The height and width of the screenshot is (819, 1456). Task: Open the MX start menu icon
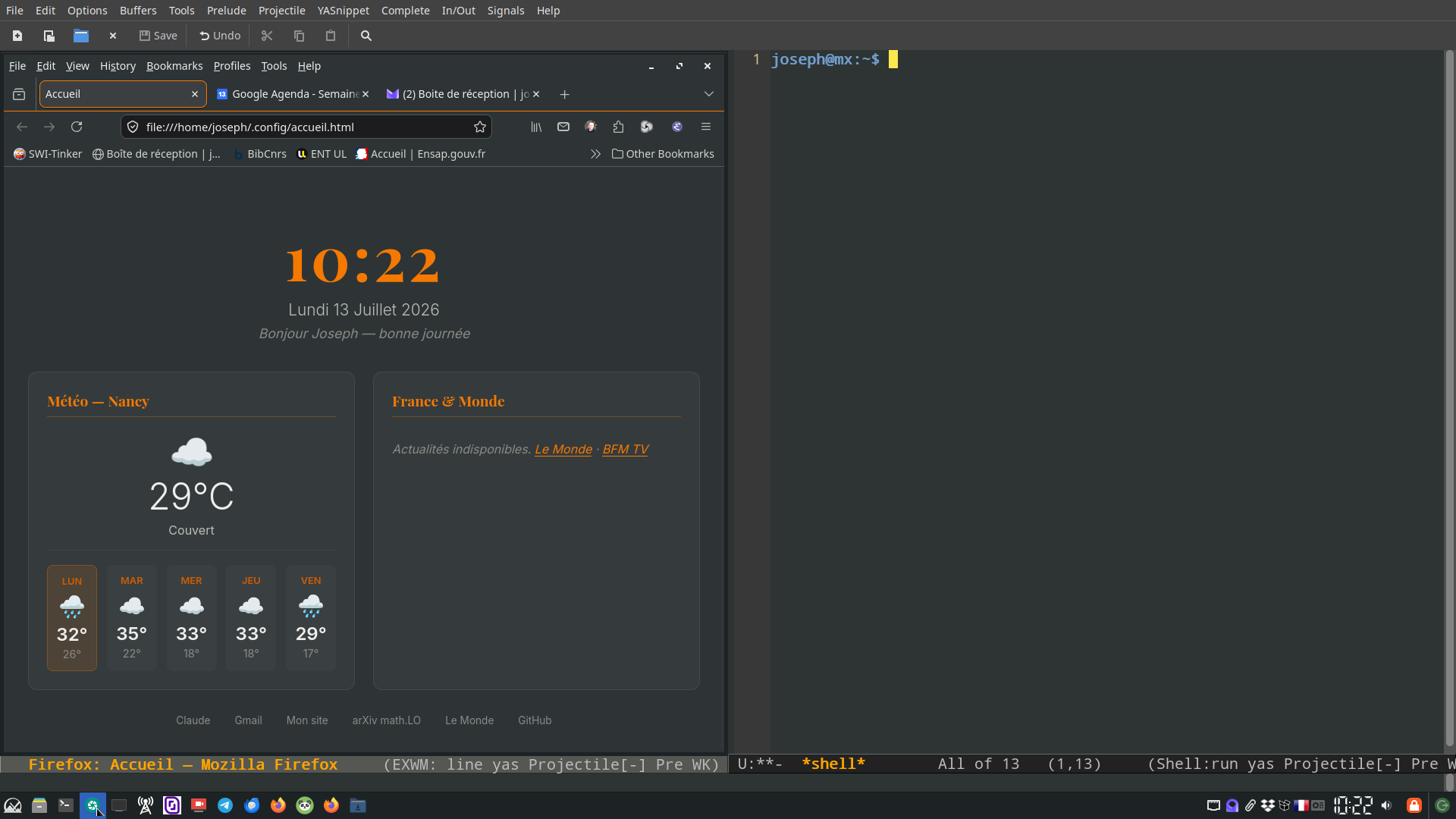click(13, 805)
